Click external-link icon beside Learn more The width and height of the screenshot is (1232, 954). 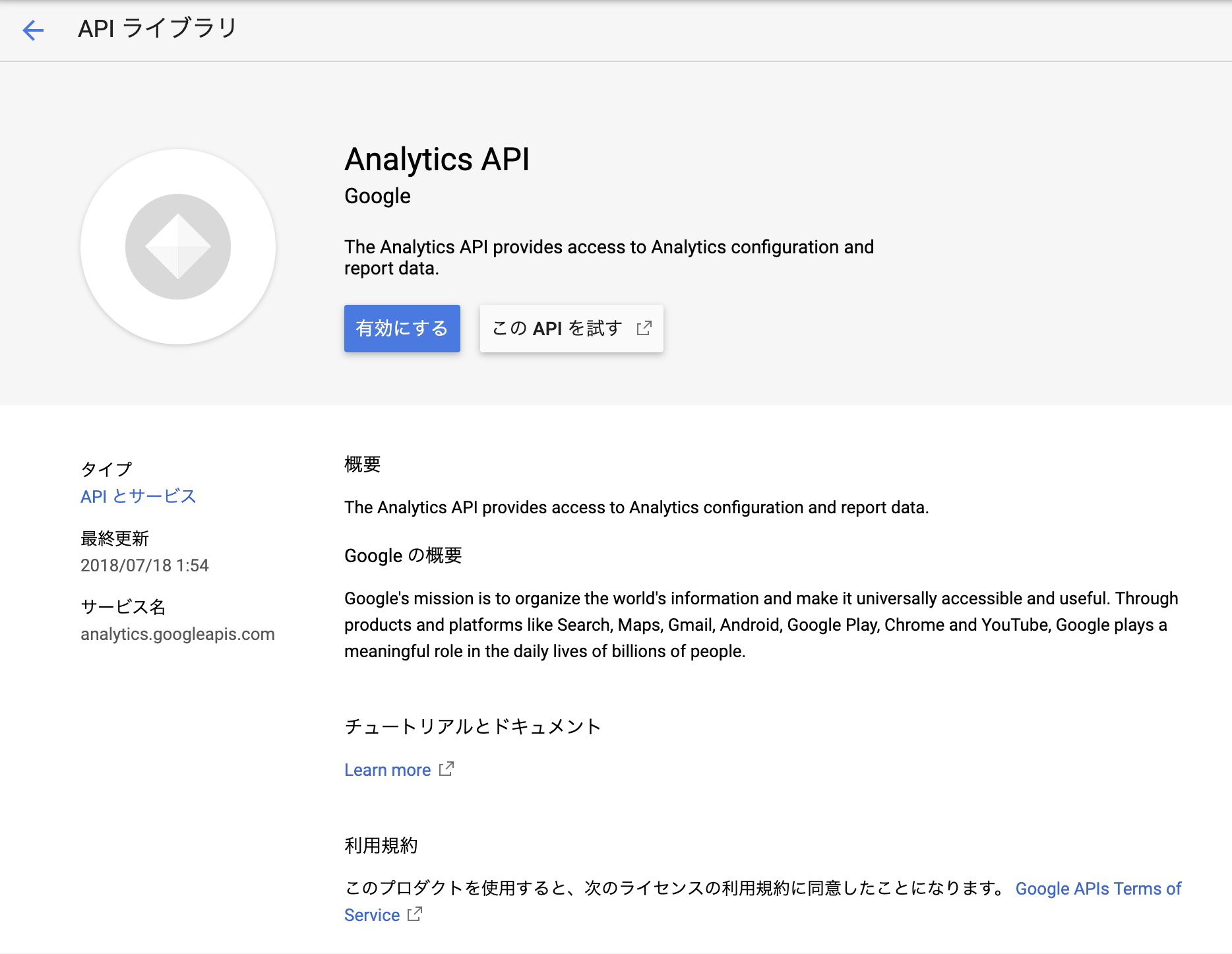447,769
